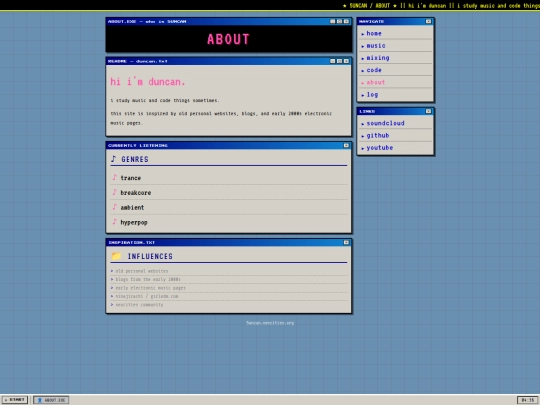Select the highlighted about link in Navigate
Viewport: 540px width, 405px height.
[x=376, y=82]
